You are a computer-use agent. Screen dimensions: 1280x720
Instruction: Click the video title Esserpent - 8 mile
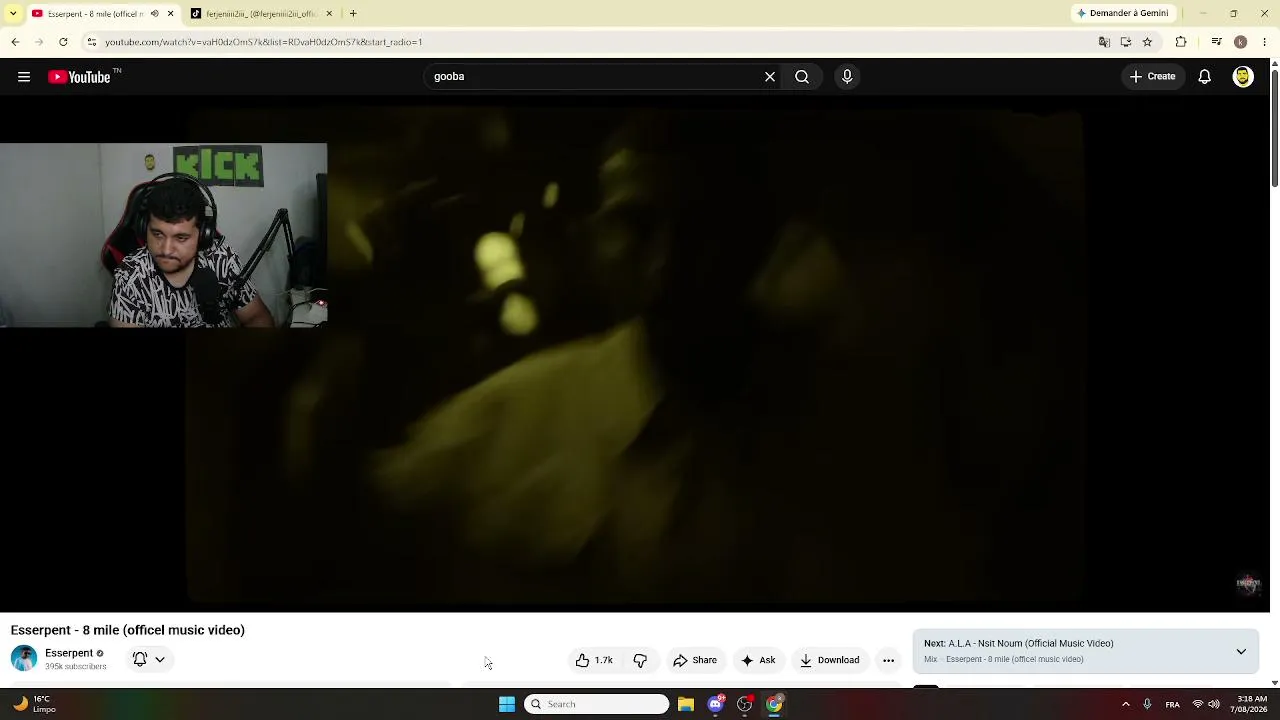tap(128, 630)
